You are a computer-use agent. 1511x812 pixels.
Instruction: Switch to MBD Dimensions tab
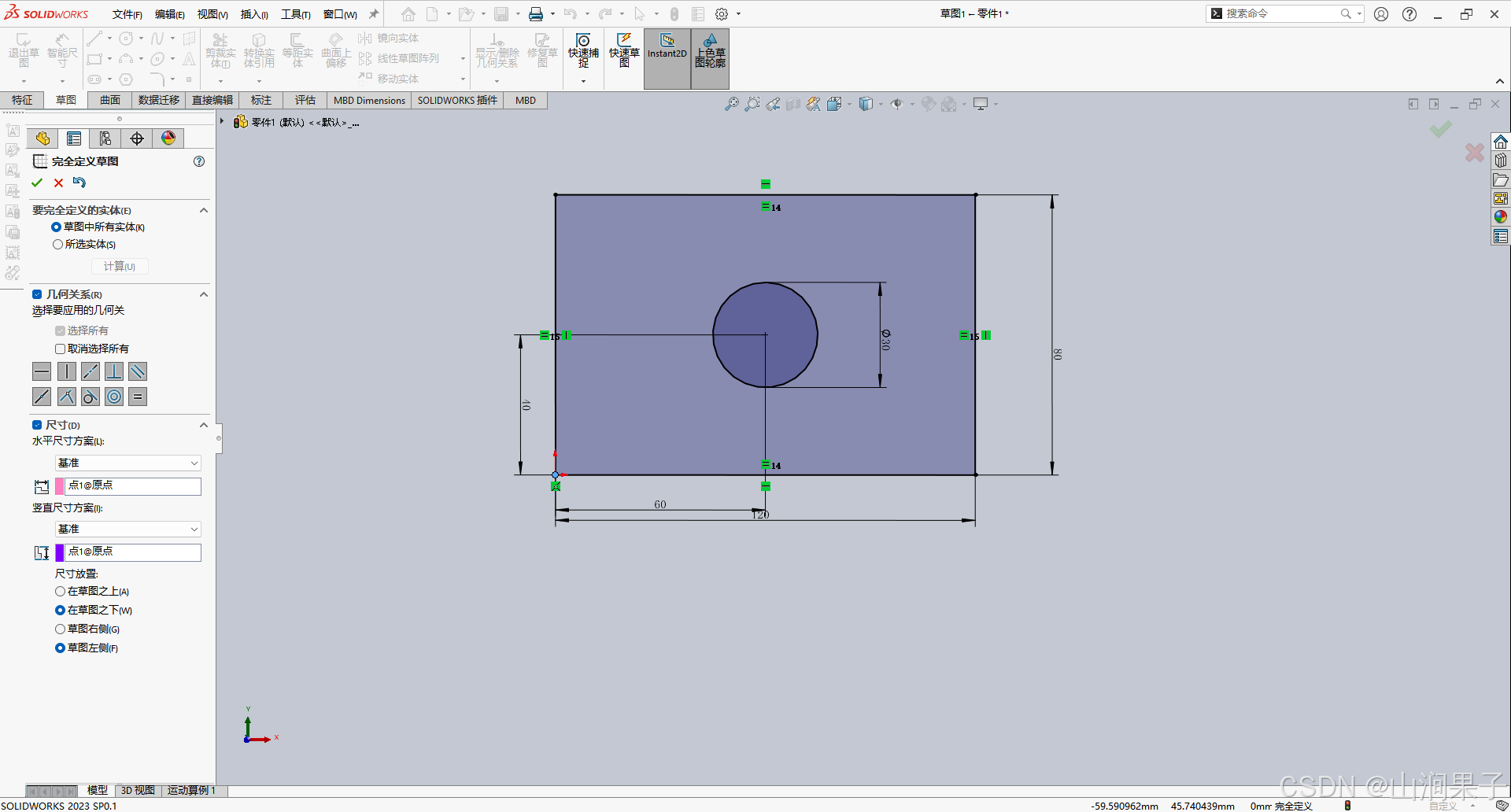(369, 100)
